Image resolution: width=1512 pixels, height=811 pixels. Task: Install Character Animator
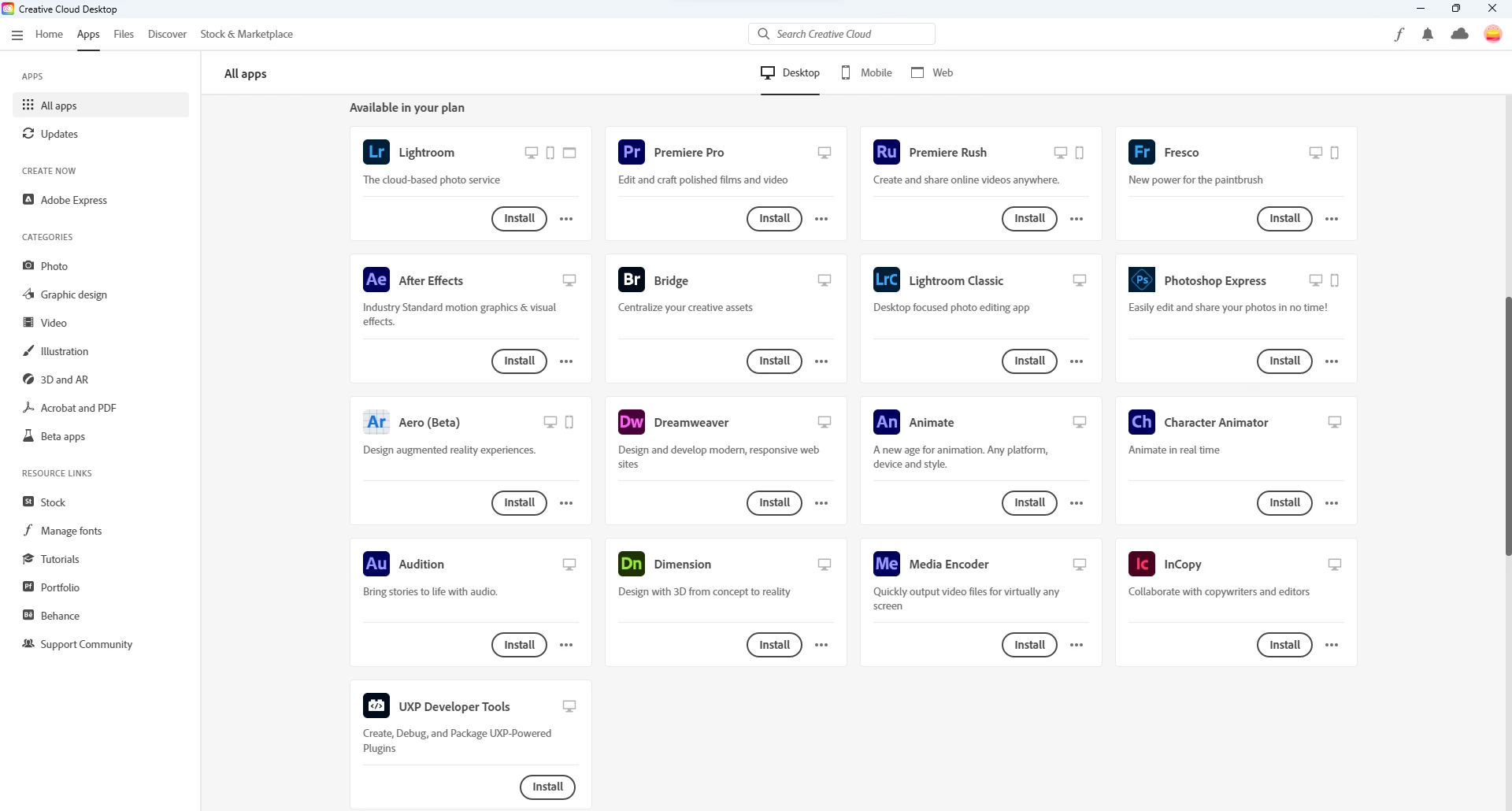point(1284,502)
